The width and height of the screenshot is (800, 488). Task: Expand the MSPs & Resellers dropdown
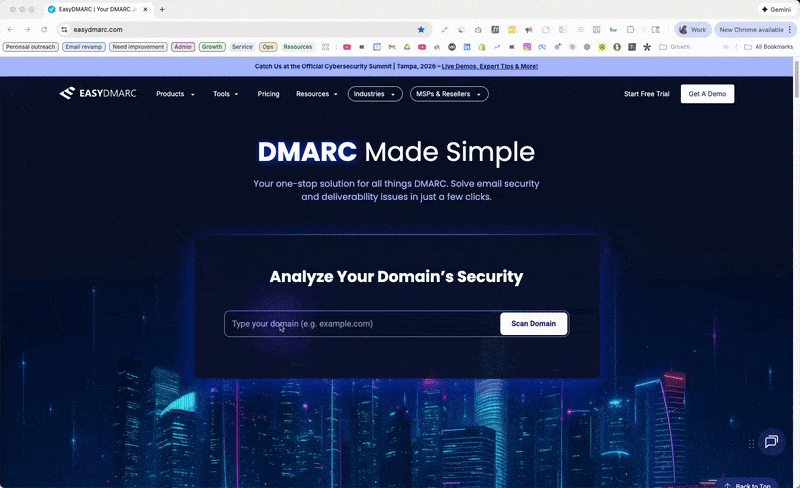pyautogui.click(x=449, y=94)
